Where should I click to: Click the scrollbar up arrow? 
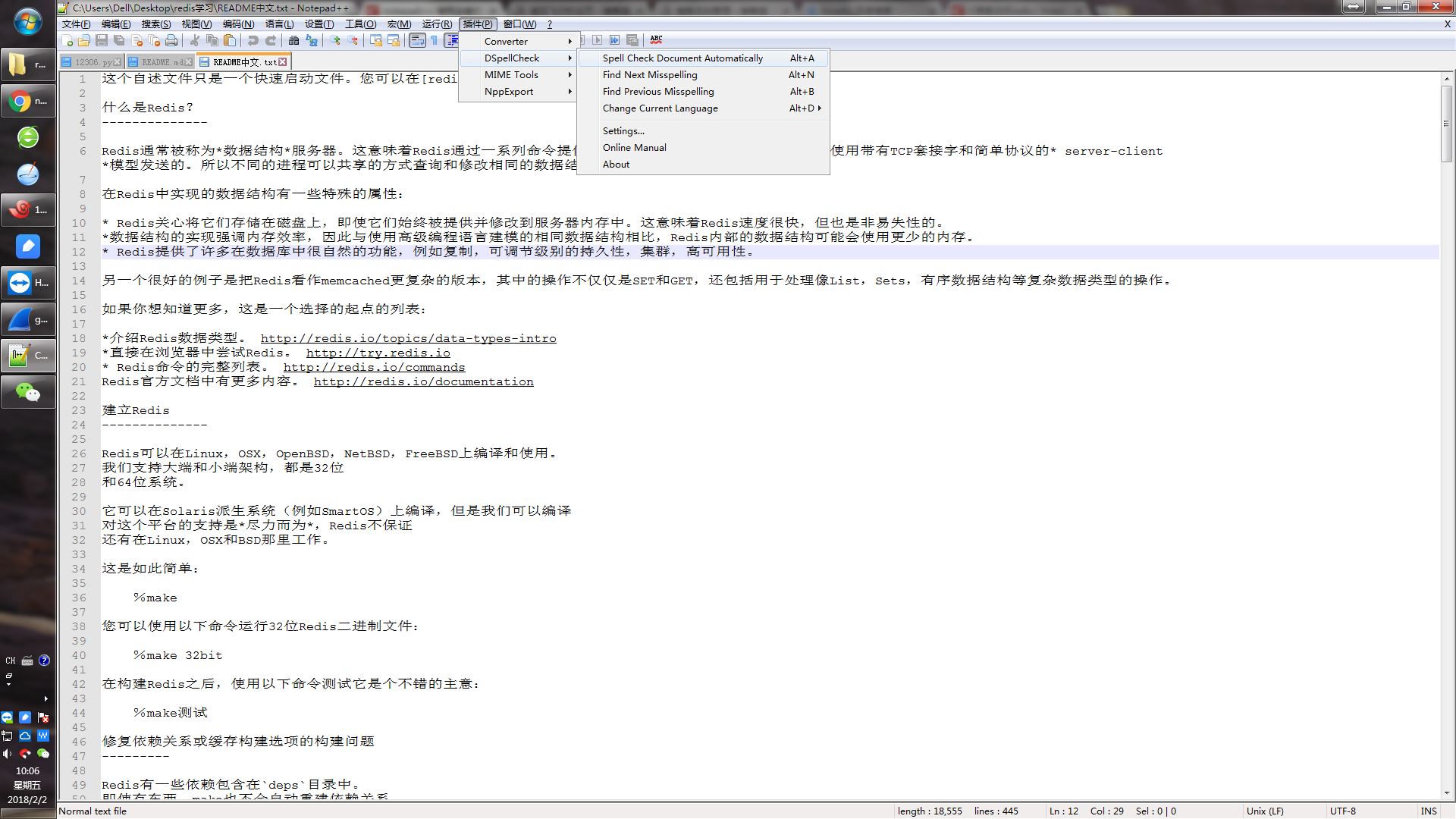(1447, 78)
